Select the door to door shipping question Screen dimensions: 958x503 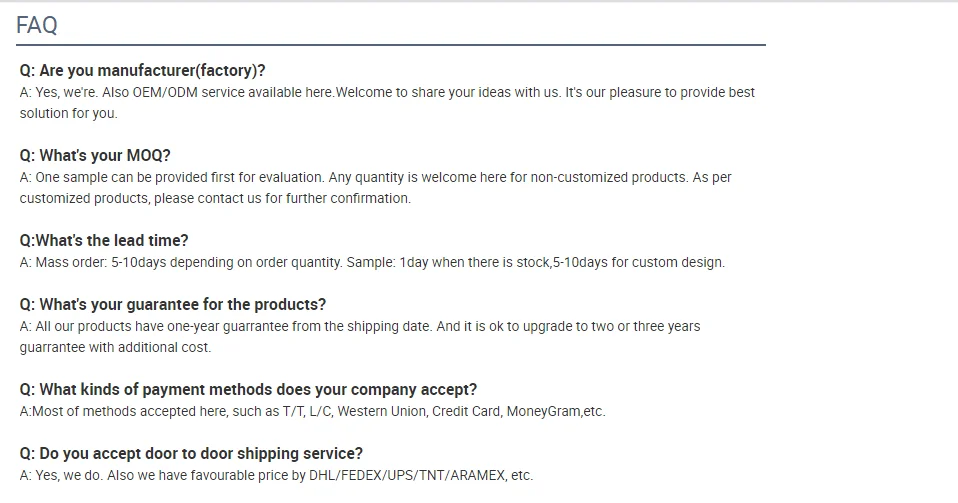[191, 454]
